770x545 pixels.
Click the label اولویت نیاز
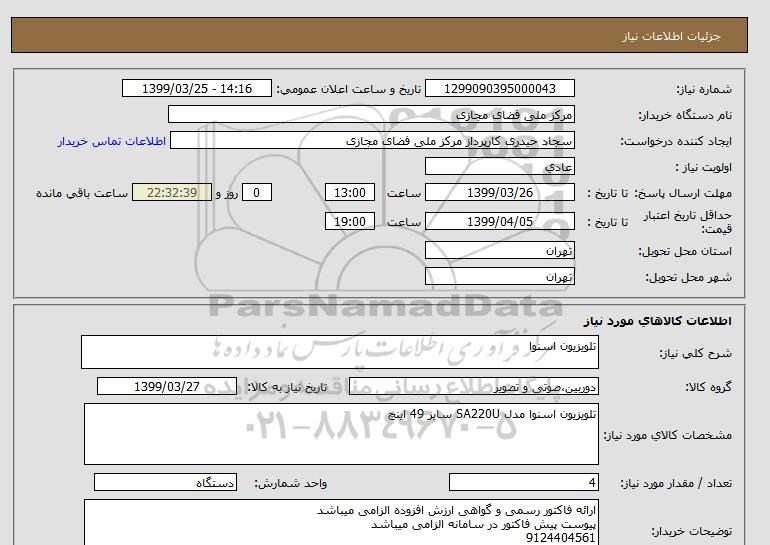coord(703,167)
